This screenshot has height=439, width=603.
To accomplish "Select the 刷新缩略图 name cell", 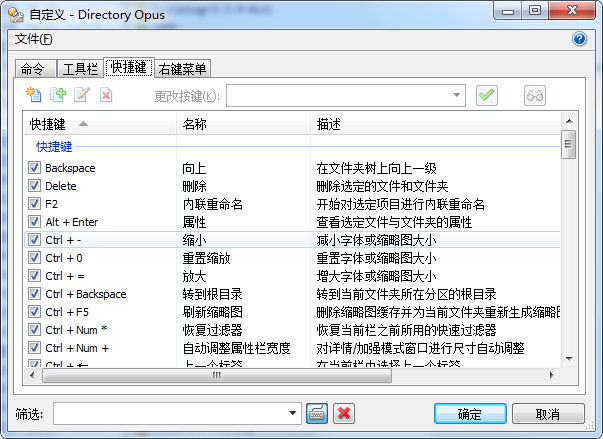I will pos(213,313).
